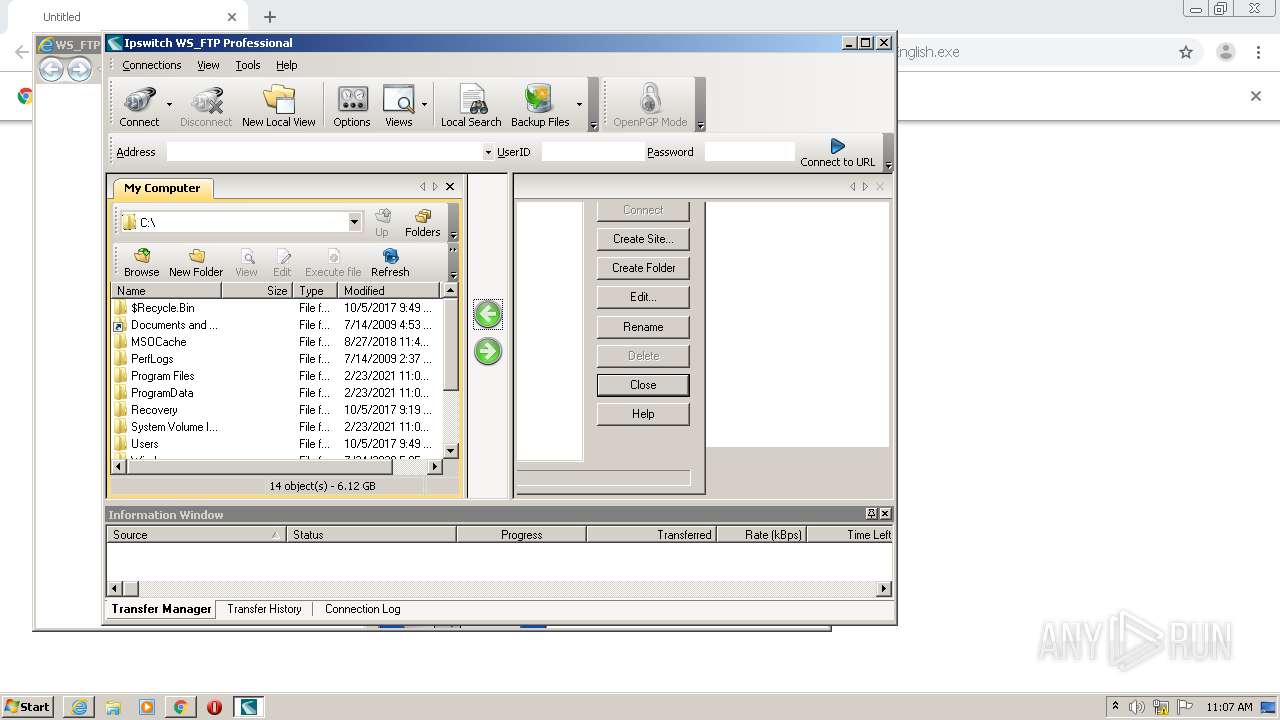Click the green left transfer arrow
The height and width of the screenshot is (720, 1280).
488,314
